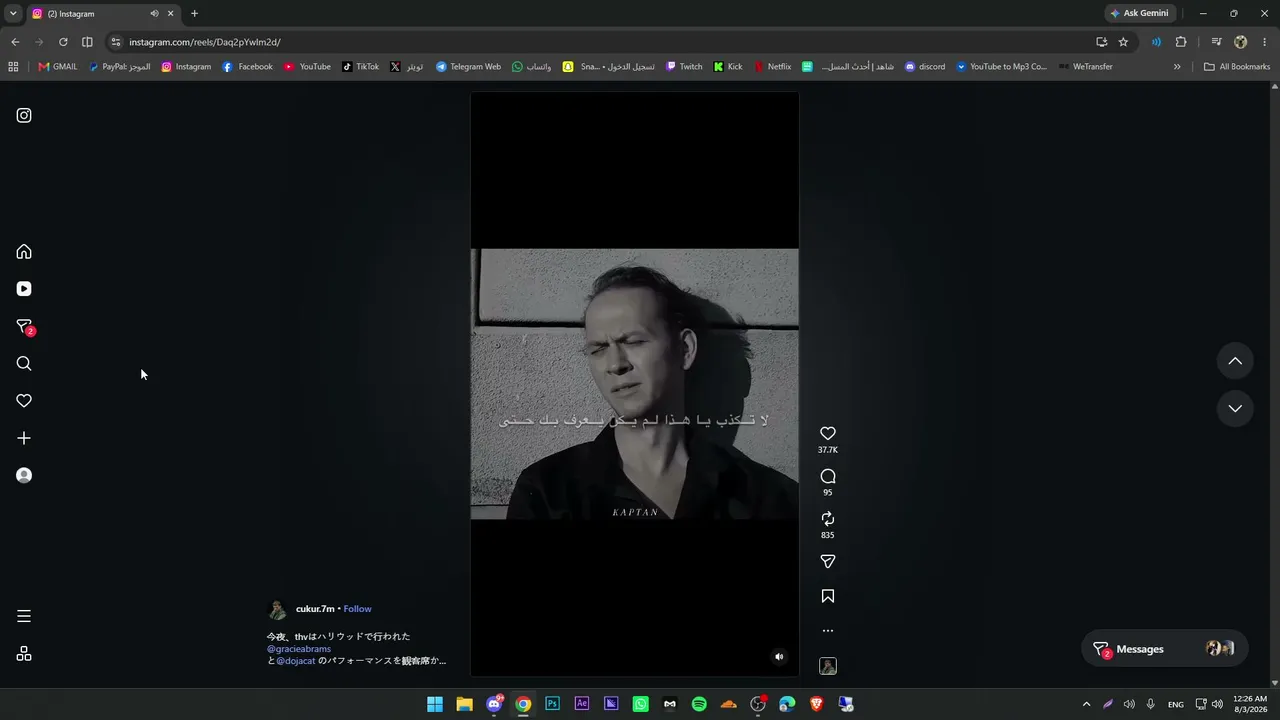Save the reel with bookmark icon
Viewport: 1280px width, 720px height.
click(828, 596)
